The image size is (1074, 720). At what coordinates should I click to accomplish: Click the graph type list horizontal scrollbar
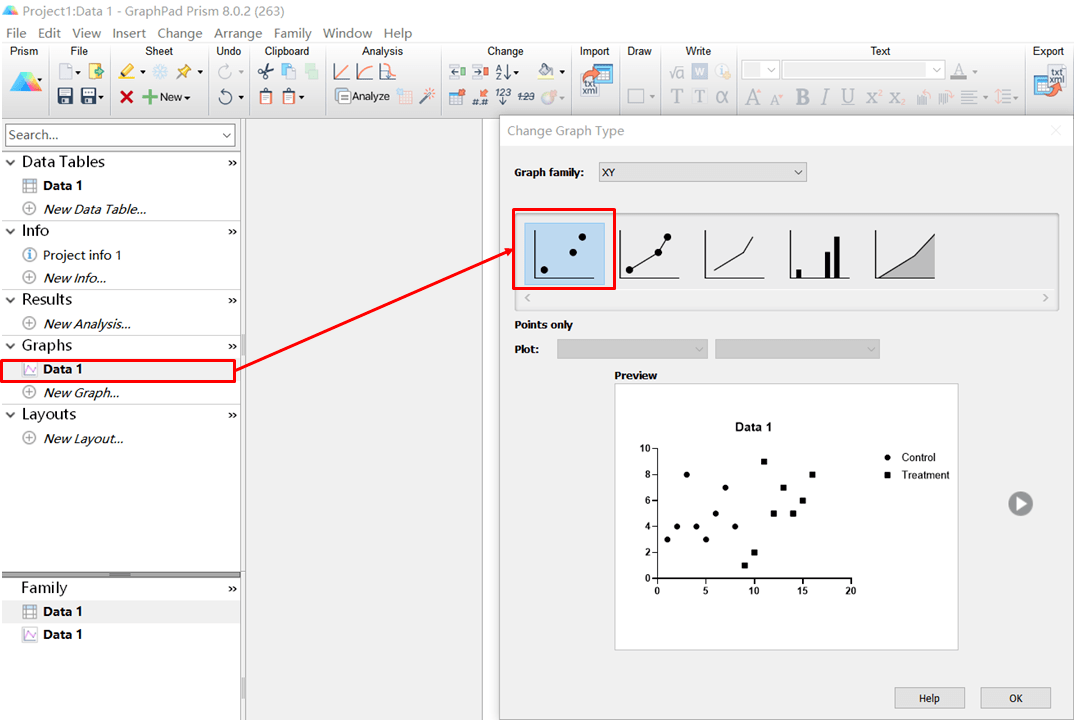tap(785, 298)
